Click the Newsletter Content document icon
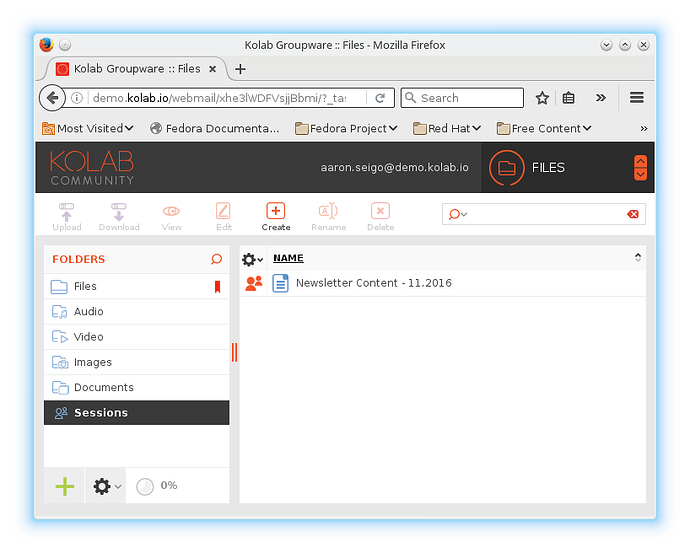This screenshot has width=690, height=553. coord(280,283)
